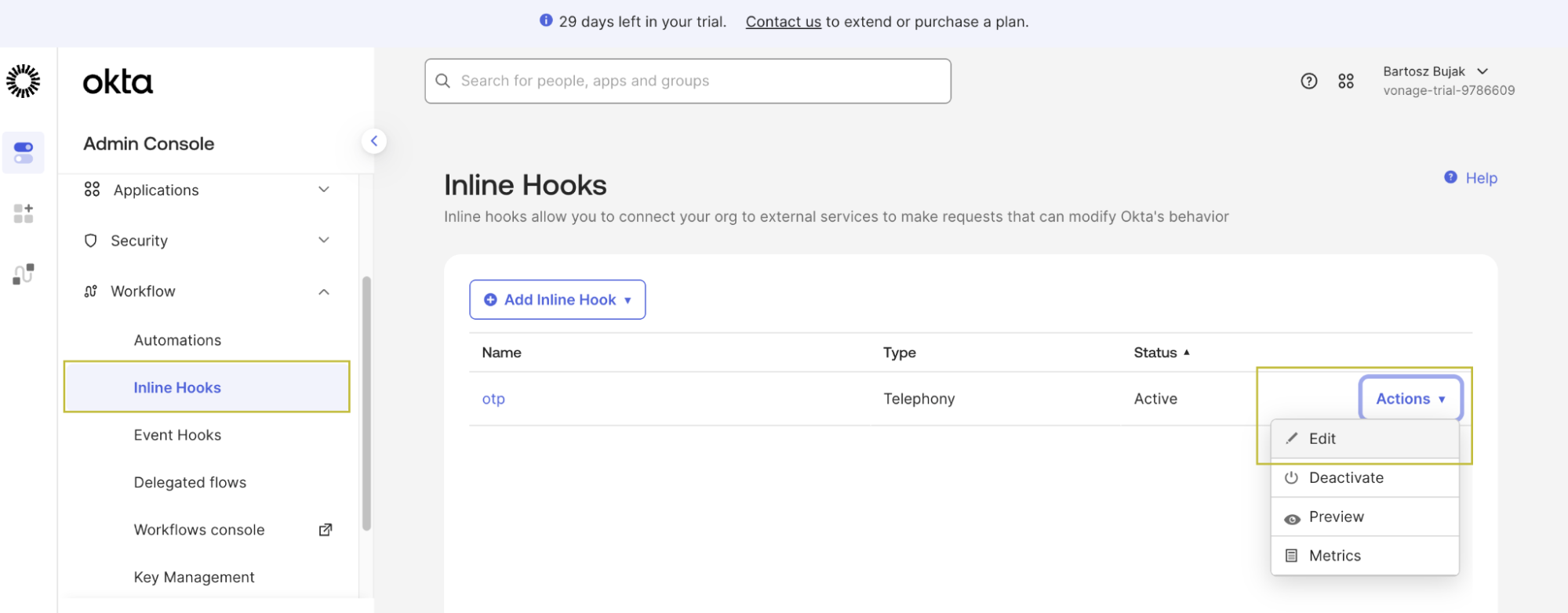Open the Add Inline Hook dropdown

tap(558, 299)
